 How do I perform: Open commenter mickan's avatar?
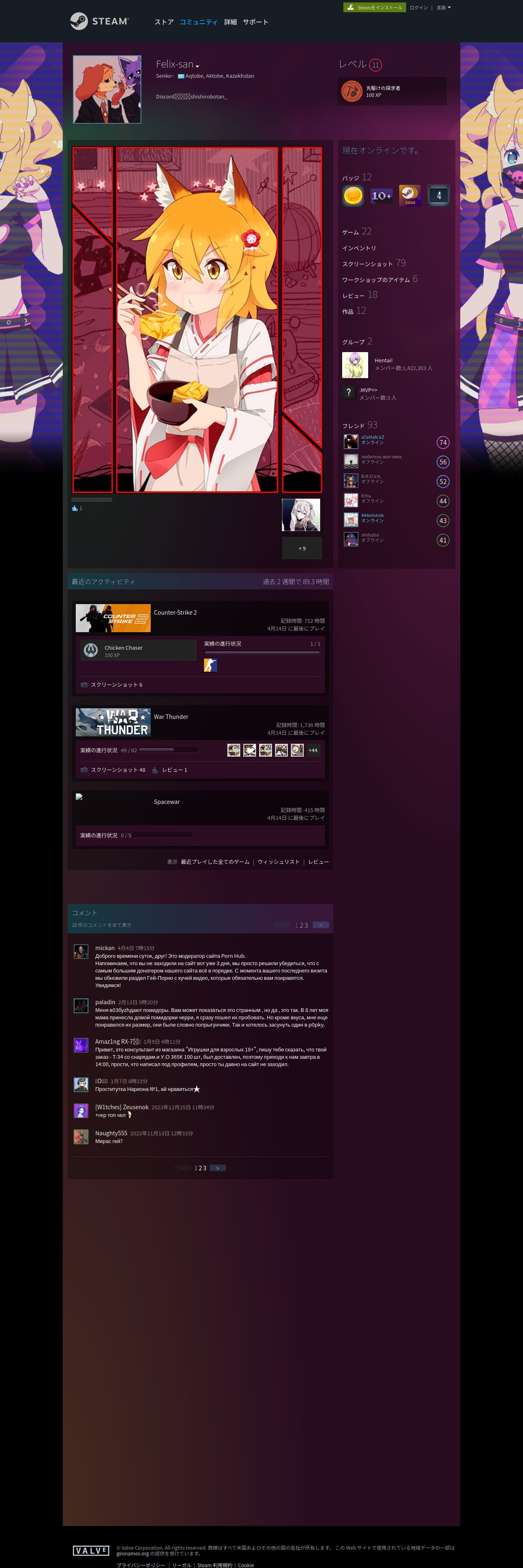[x=81, y=952]
